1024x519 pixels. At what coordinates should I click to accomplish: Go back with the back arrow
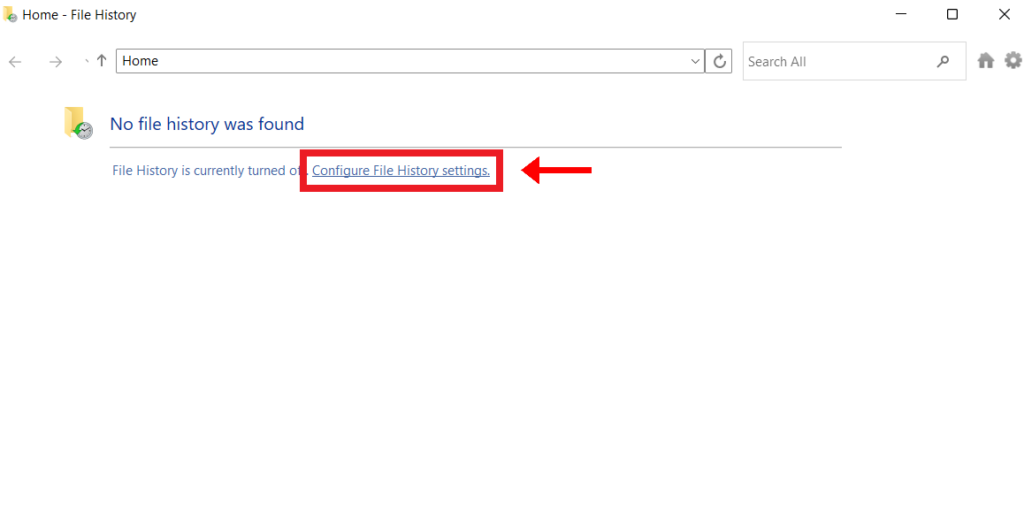coord(15,62)
